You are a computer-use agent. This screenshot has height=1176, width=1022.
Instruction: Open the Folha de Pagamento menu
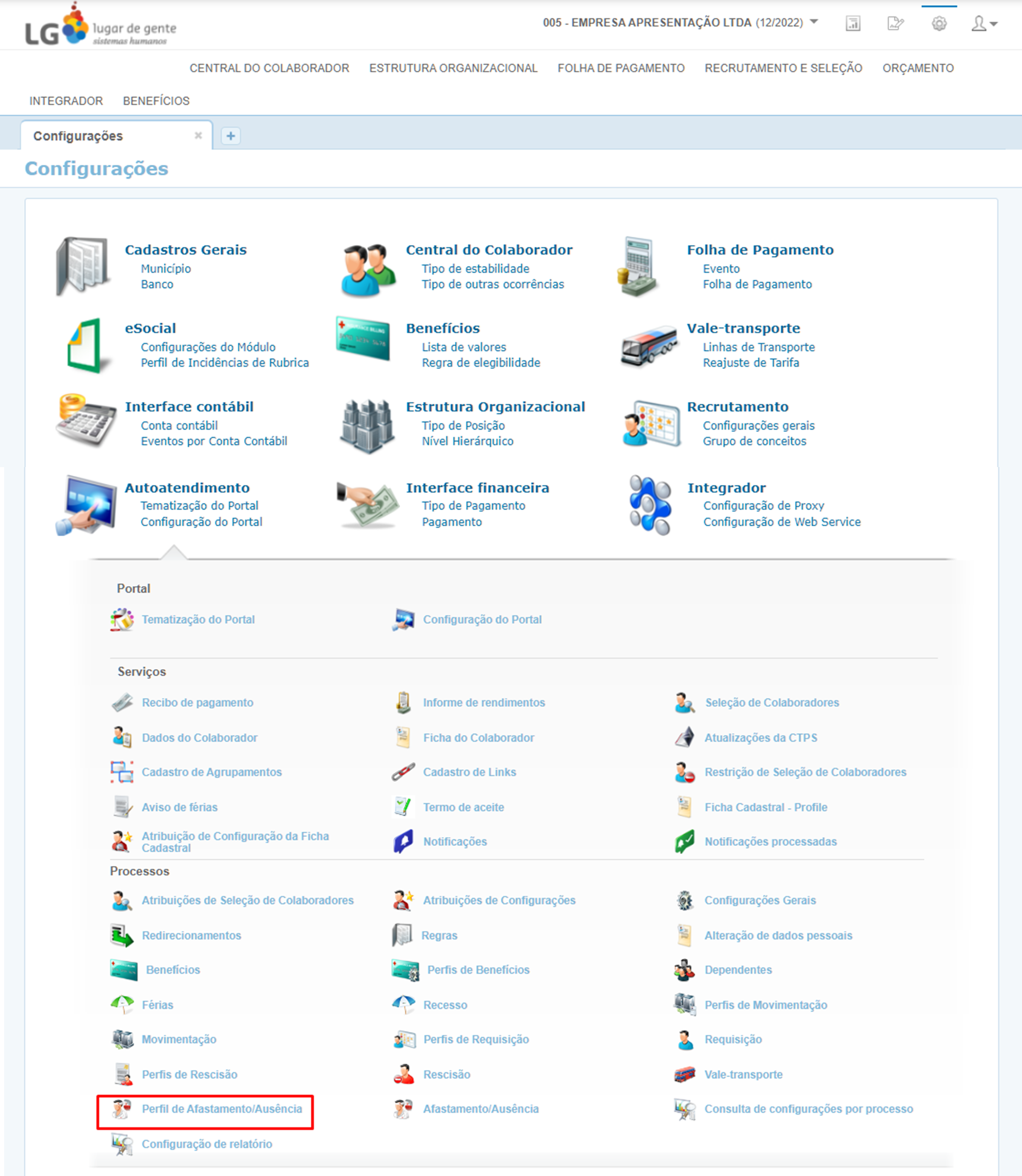point(621,68)
